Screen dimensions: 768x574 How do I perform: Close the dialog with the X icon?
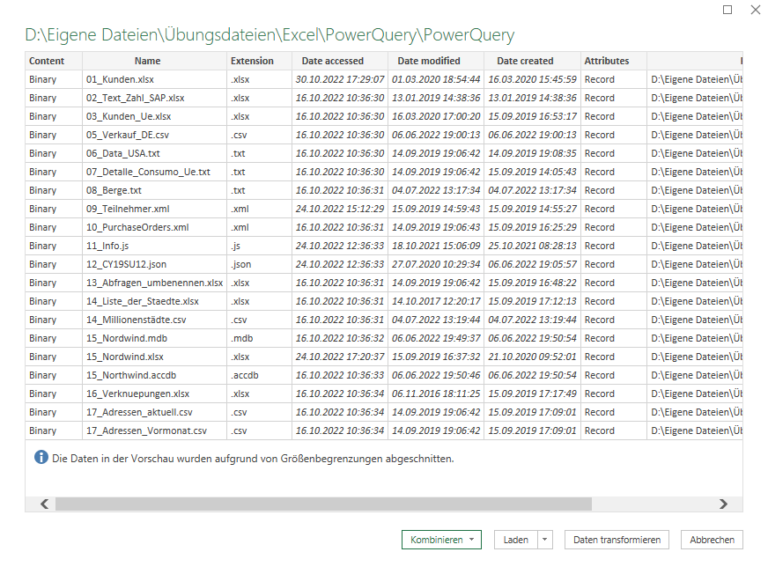pyautogui.click(x=755, y=10)
